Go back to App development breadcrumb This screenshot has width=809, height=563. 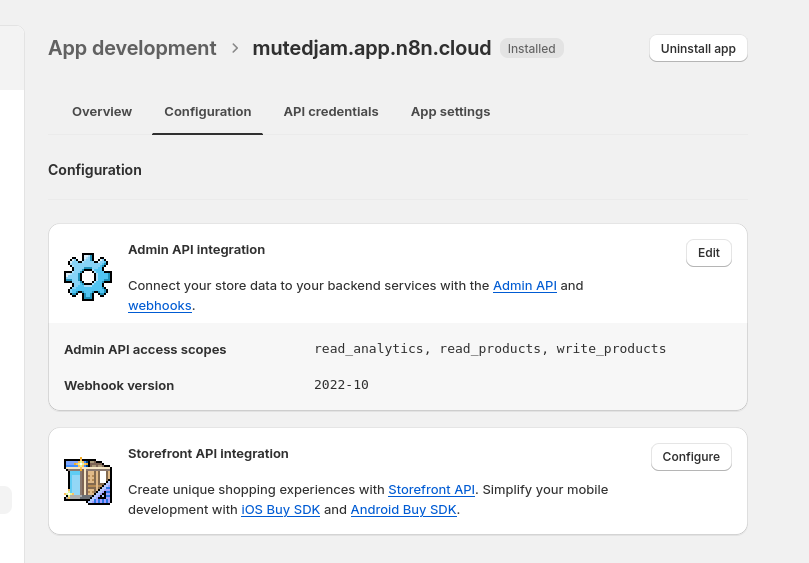[x=132, y=48]
